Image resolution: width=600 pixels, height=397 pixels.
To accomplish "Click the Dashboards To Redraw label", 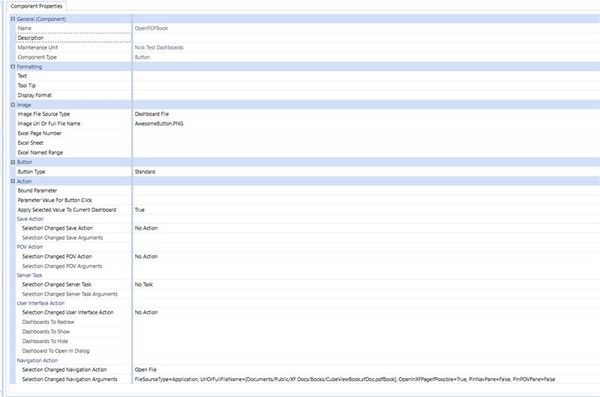I will point(48,322).
